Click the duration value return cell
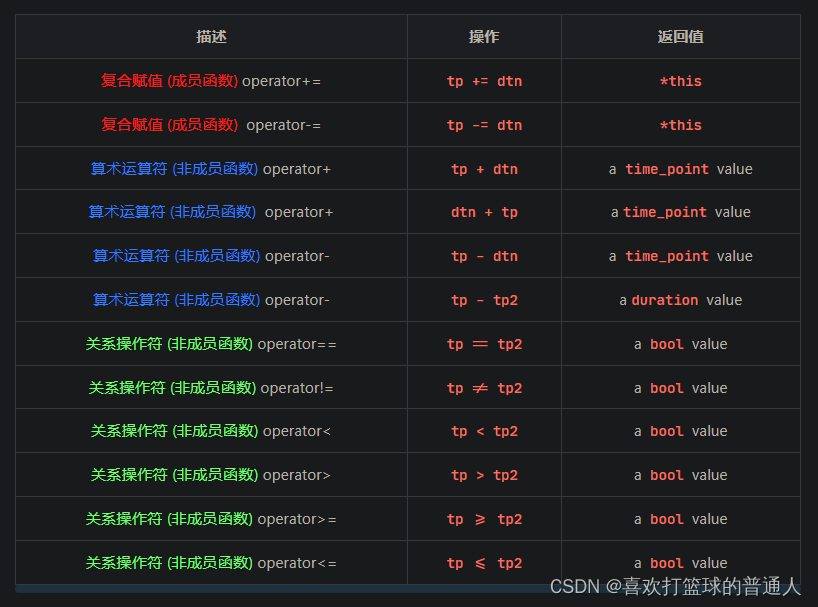 point(680,300)
